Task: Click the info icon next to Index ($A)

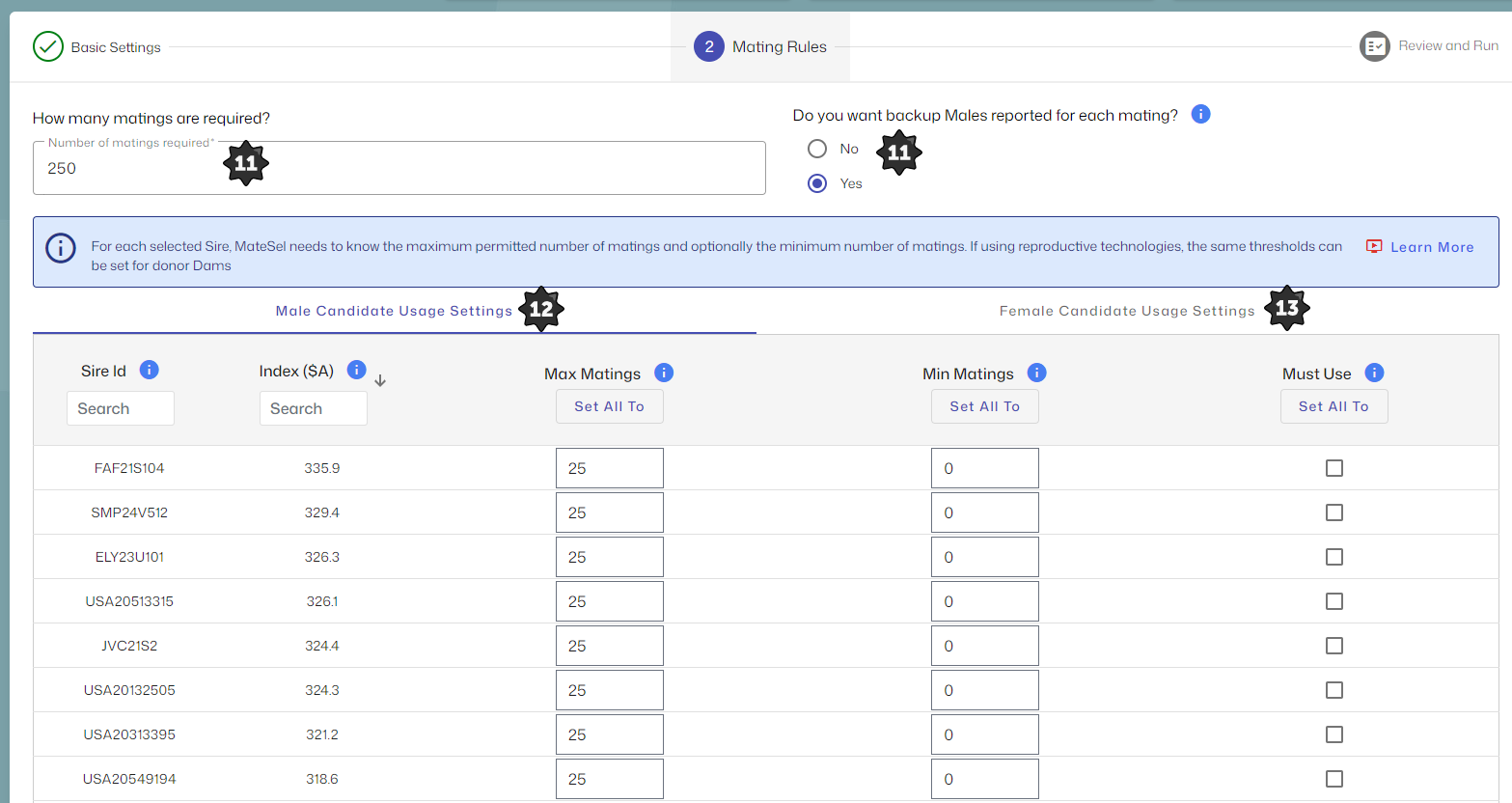Action: pos(356,370)
